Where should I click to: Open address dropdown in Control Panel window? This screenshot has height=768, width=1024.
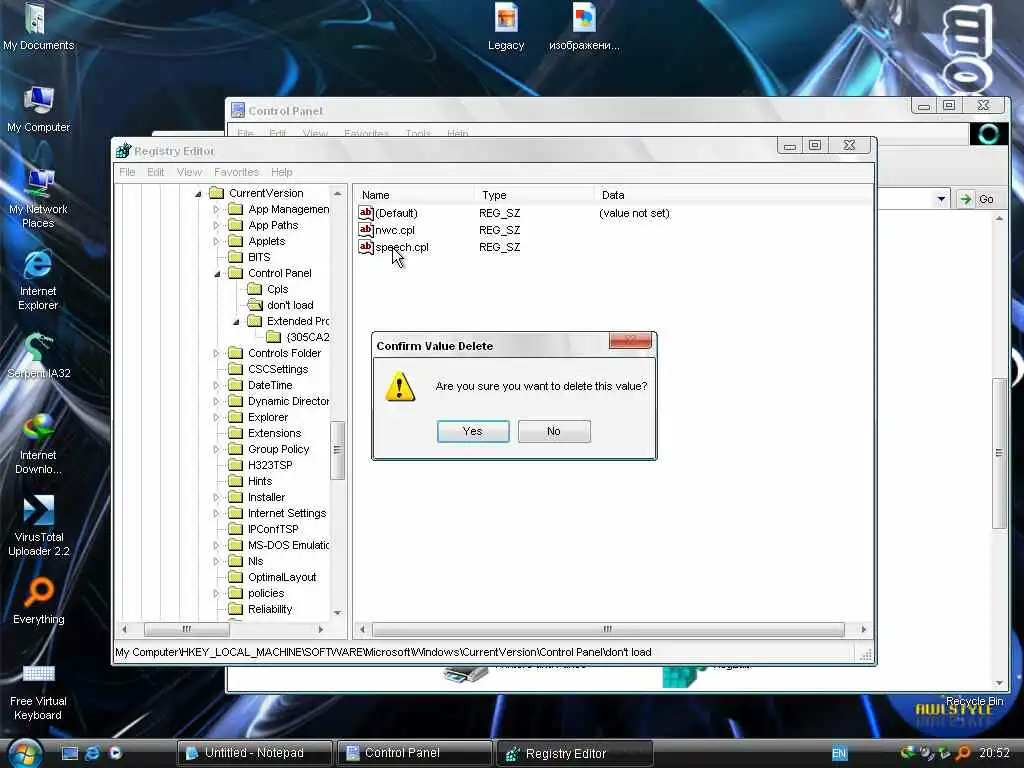[941, 199]
